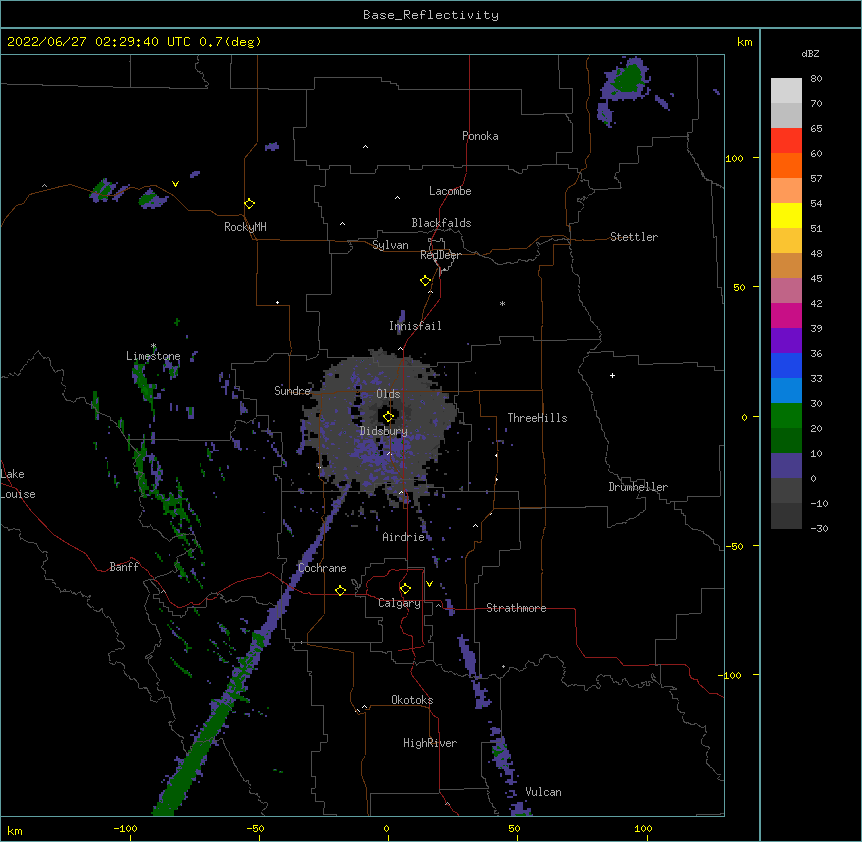Click the Sylvan label on the map
The width and height of the screenshot is (862, 842).
pos(390,245)
